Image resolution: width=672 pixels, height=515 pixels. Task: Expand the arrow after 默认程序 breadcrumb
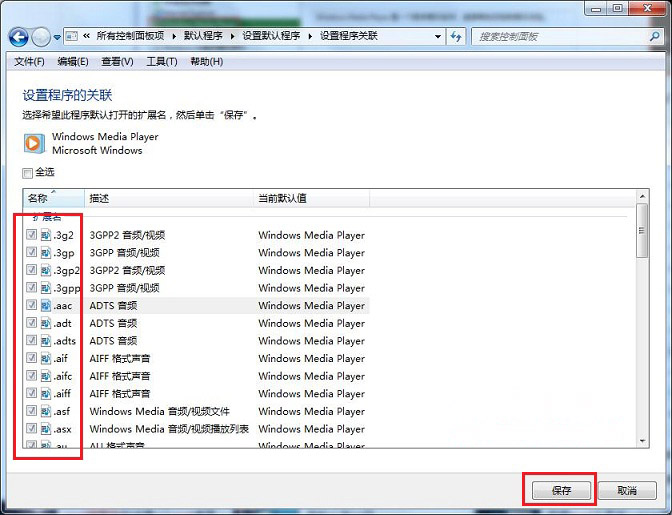[233, 36]
